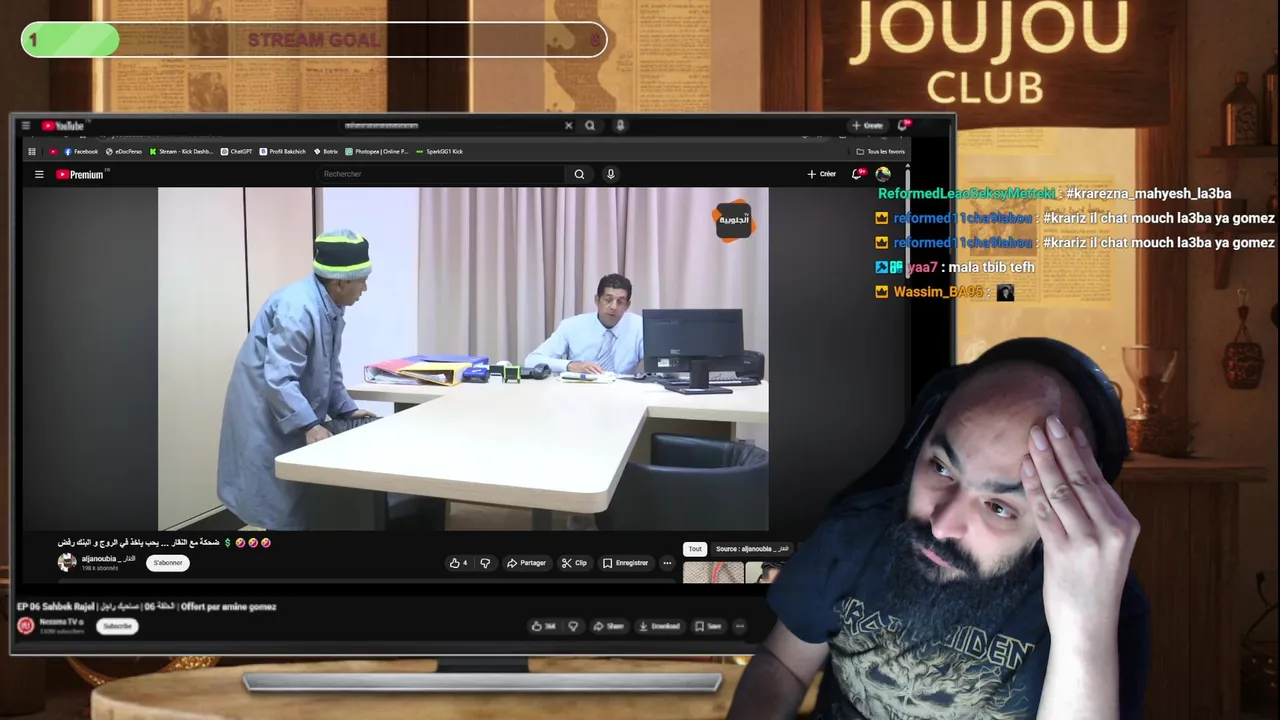
Task: Open more options after the Save button
Action: tap(740, 626)
